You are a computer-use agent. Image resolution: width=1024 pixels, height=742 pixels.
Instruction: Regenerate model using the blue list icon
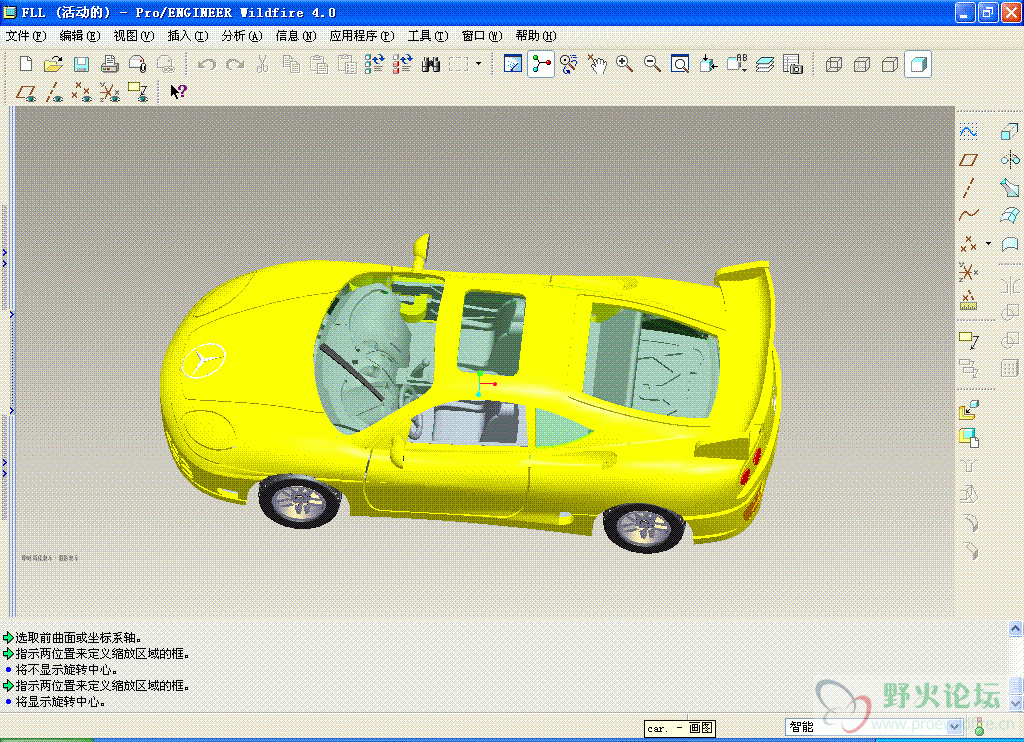[x=374, y=64]
